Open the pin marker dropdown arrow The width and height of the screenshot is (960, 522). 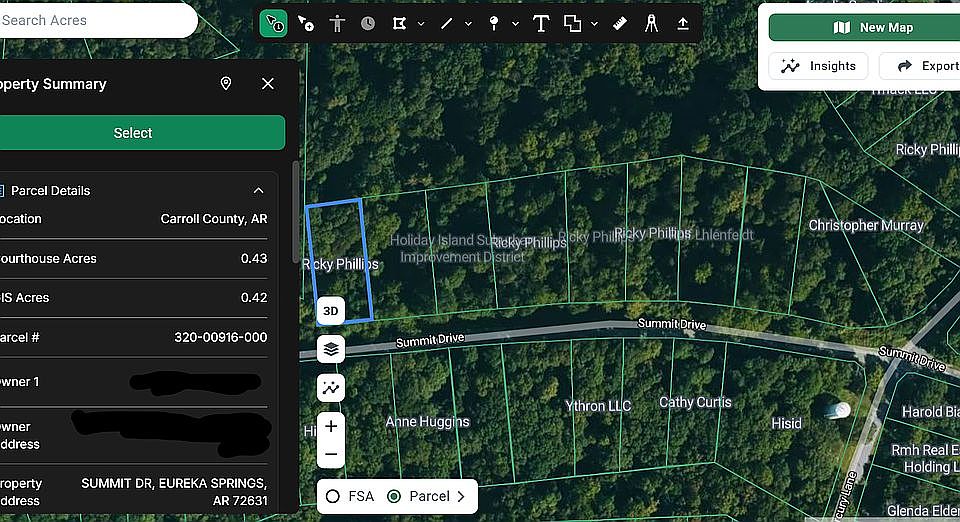coord(516,24)
